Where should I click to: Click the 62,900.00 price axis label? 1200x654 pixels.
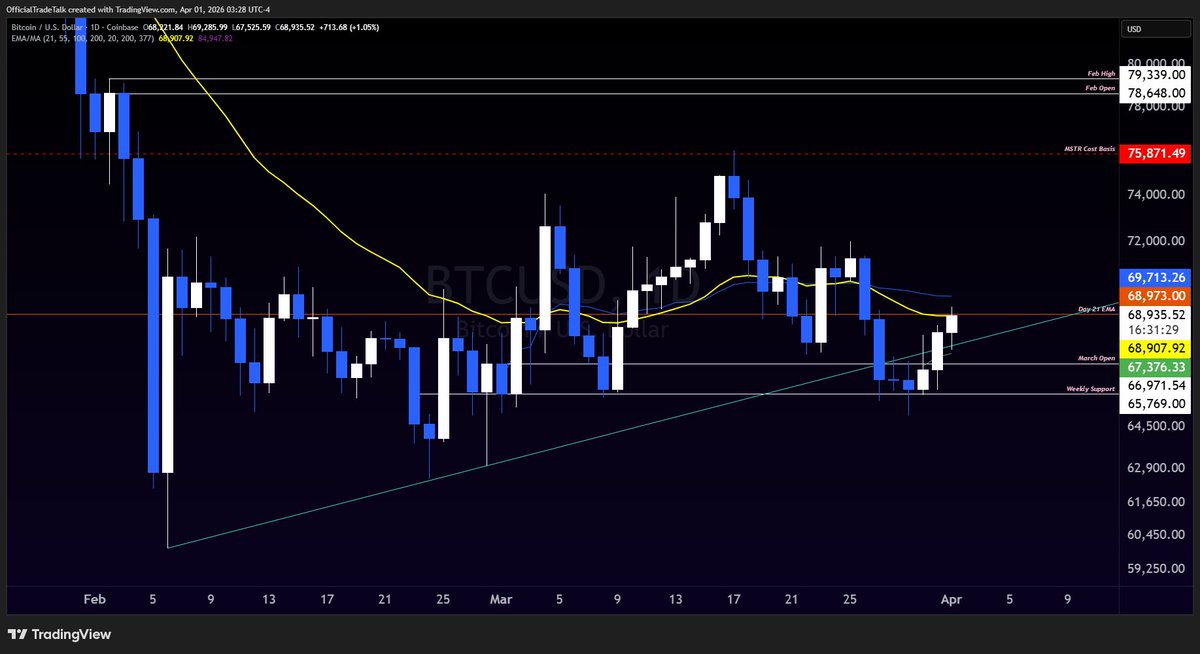(x=1156, y=467)
